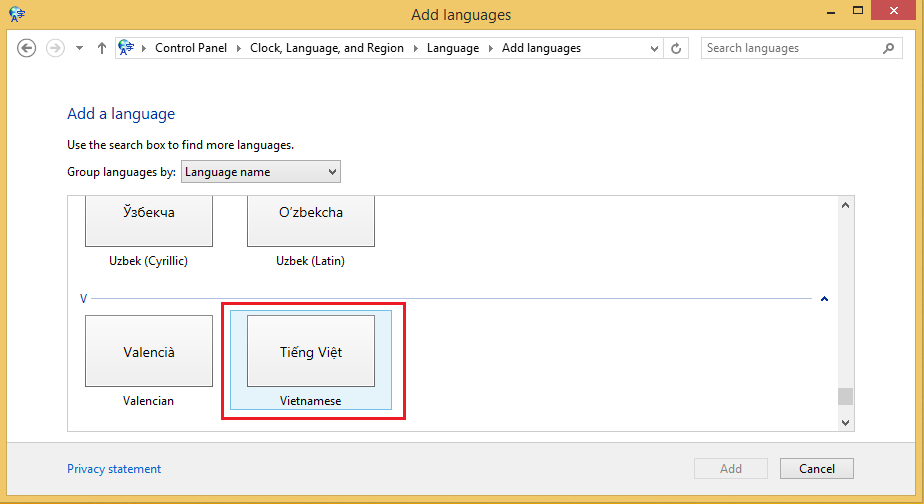Click the Forward navigation arrow
Screen dimensions: 924x504
click(55, 48)
